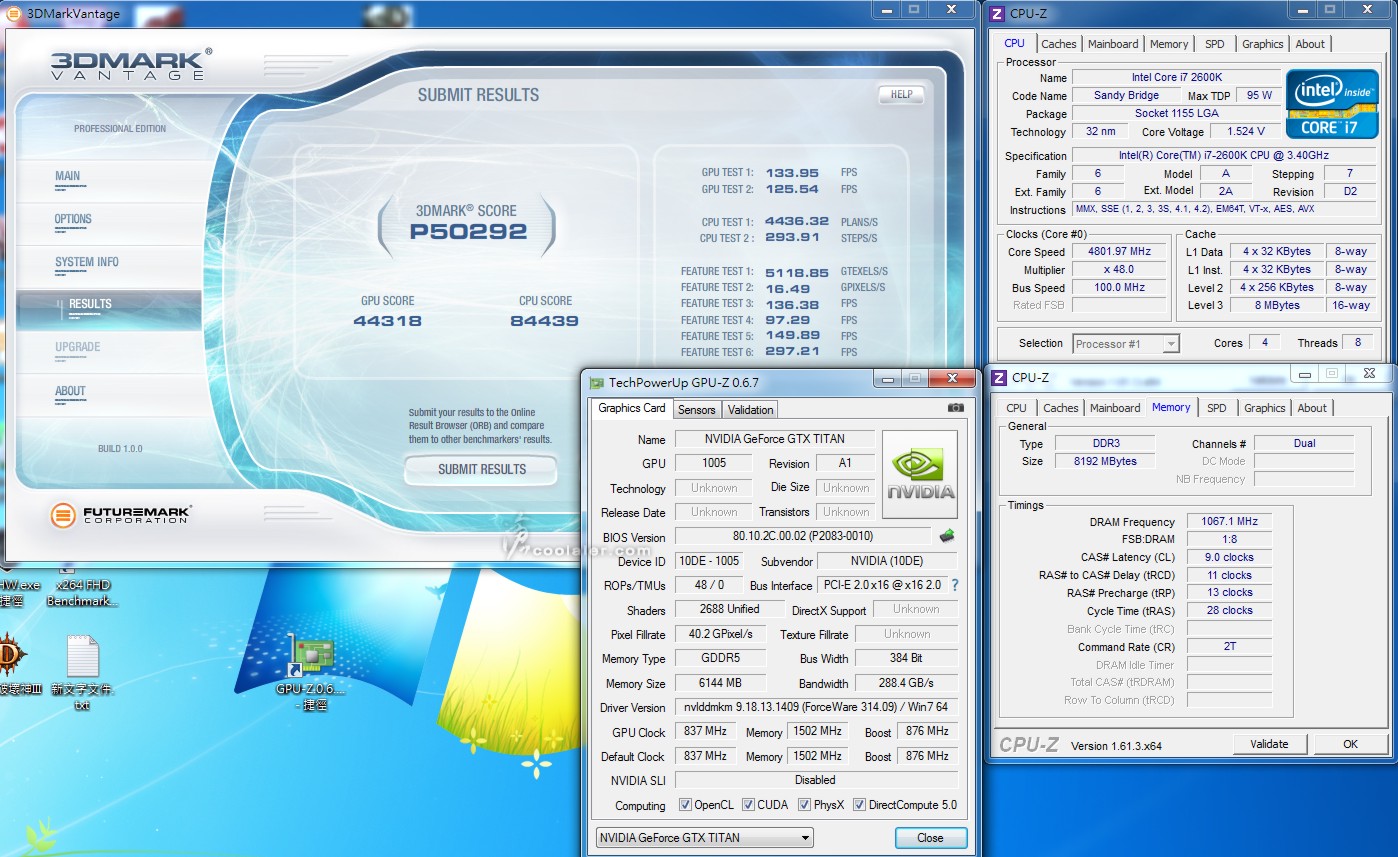1398x857 pixels.
Task: Click the CAS# Latency value 9.0 clocks
Action: 1230,557
